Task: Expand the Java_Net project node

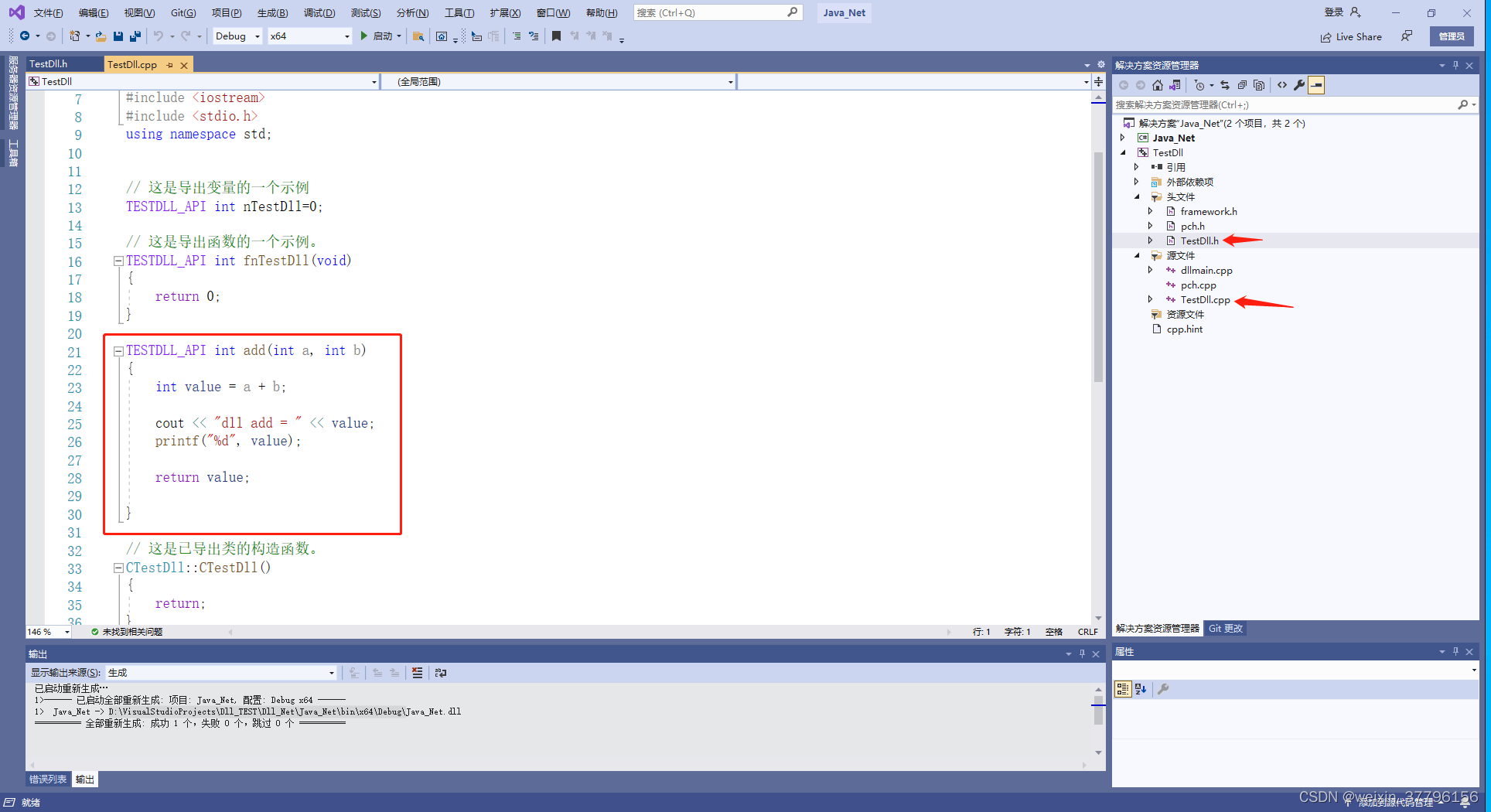Action: point(1123,138)
